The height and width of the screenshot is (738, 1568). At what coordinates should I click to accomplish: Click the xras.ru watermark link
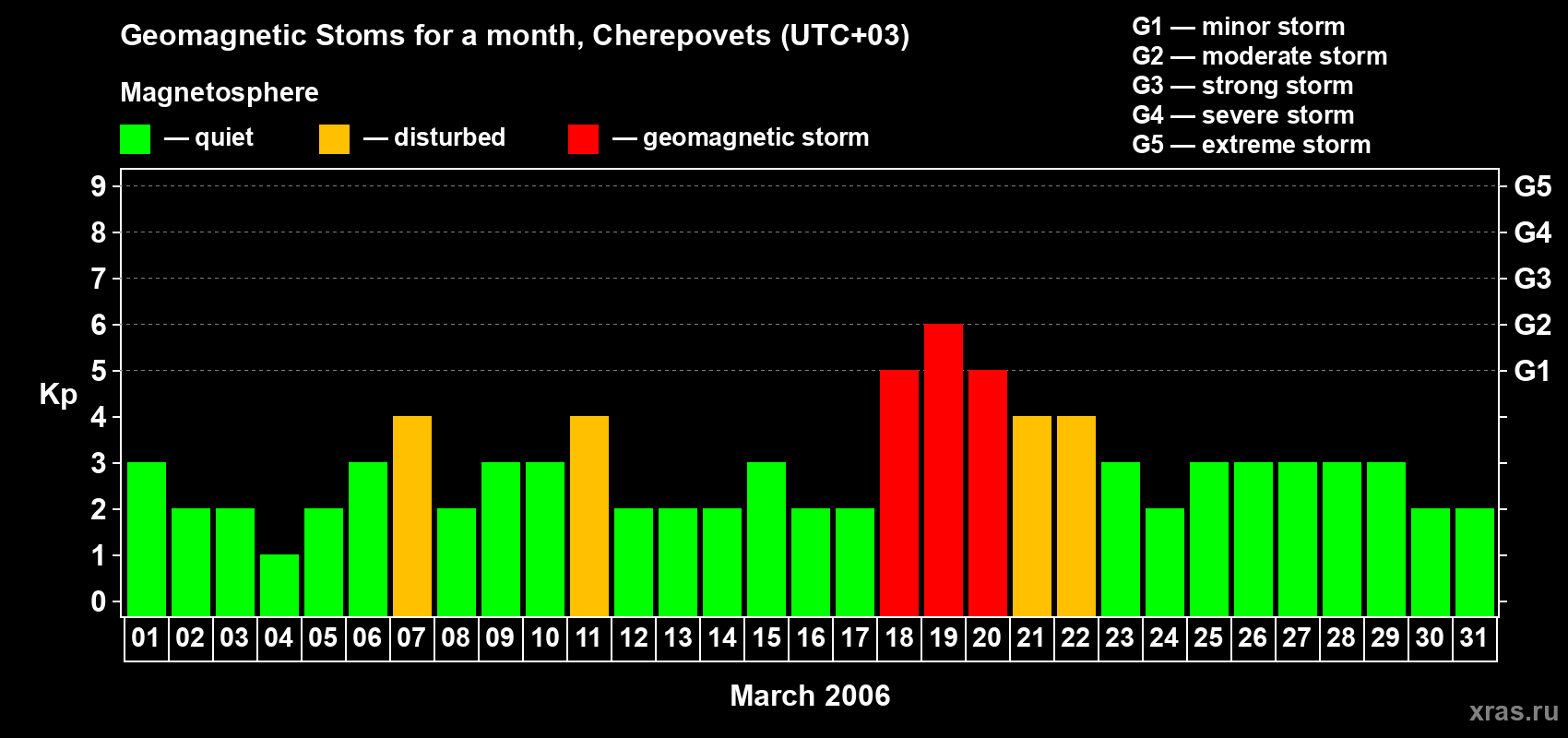pyautogui.click(x=1513, y=711)
